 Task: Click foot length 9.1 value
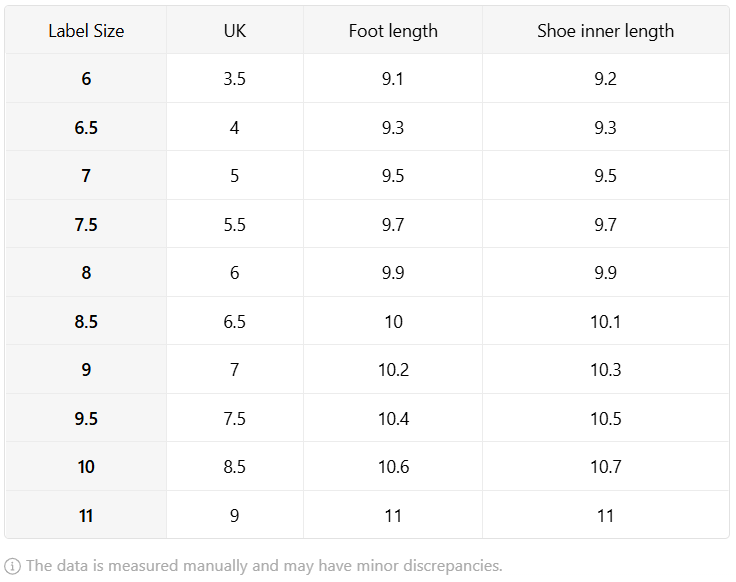[393, 79]
